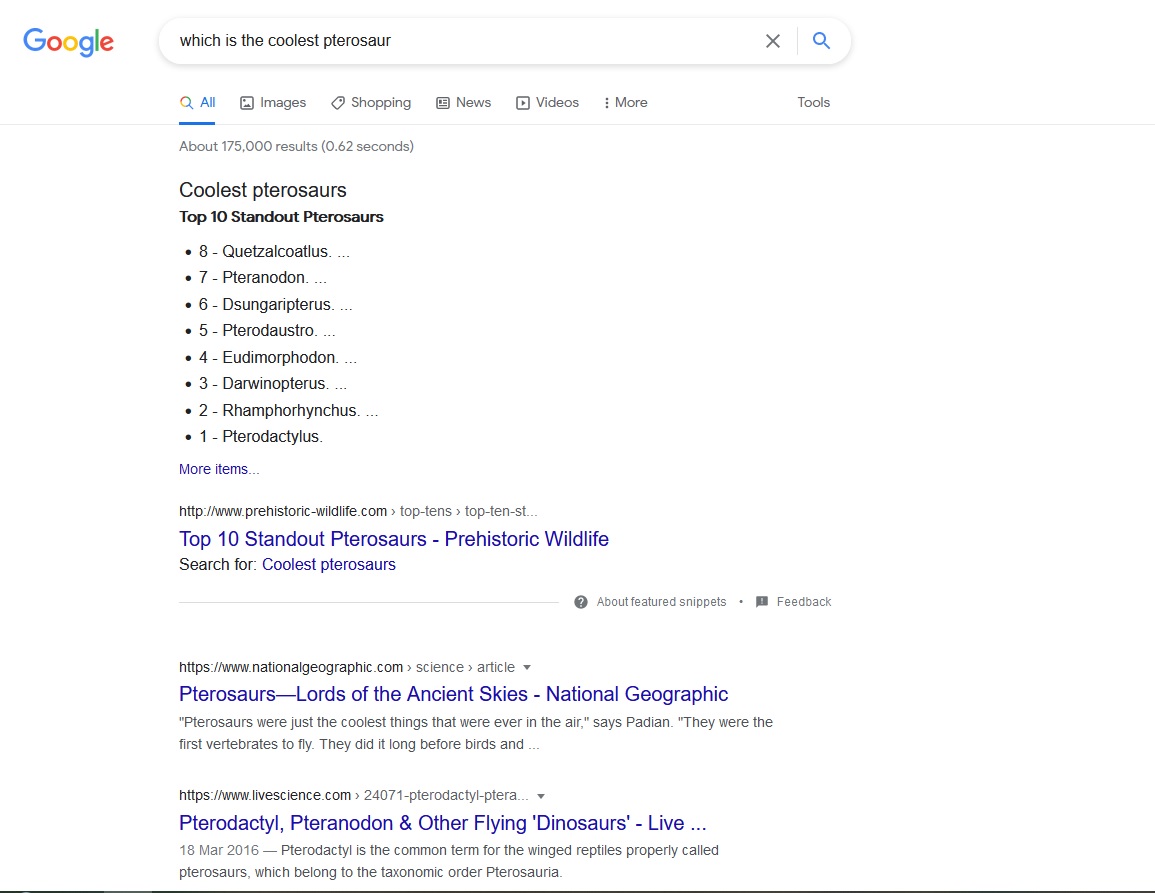Open the Live Science Pterodactyl result
The image size is (1155, 893).
(x=443, y=823)
